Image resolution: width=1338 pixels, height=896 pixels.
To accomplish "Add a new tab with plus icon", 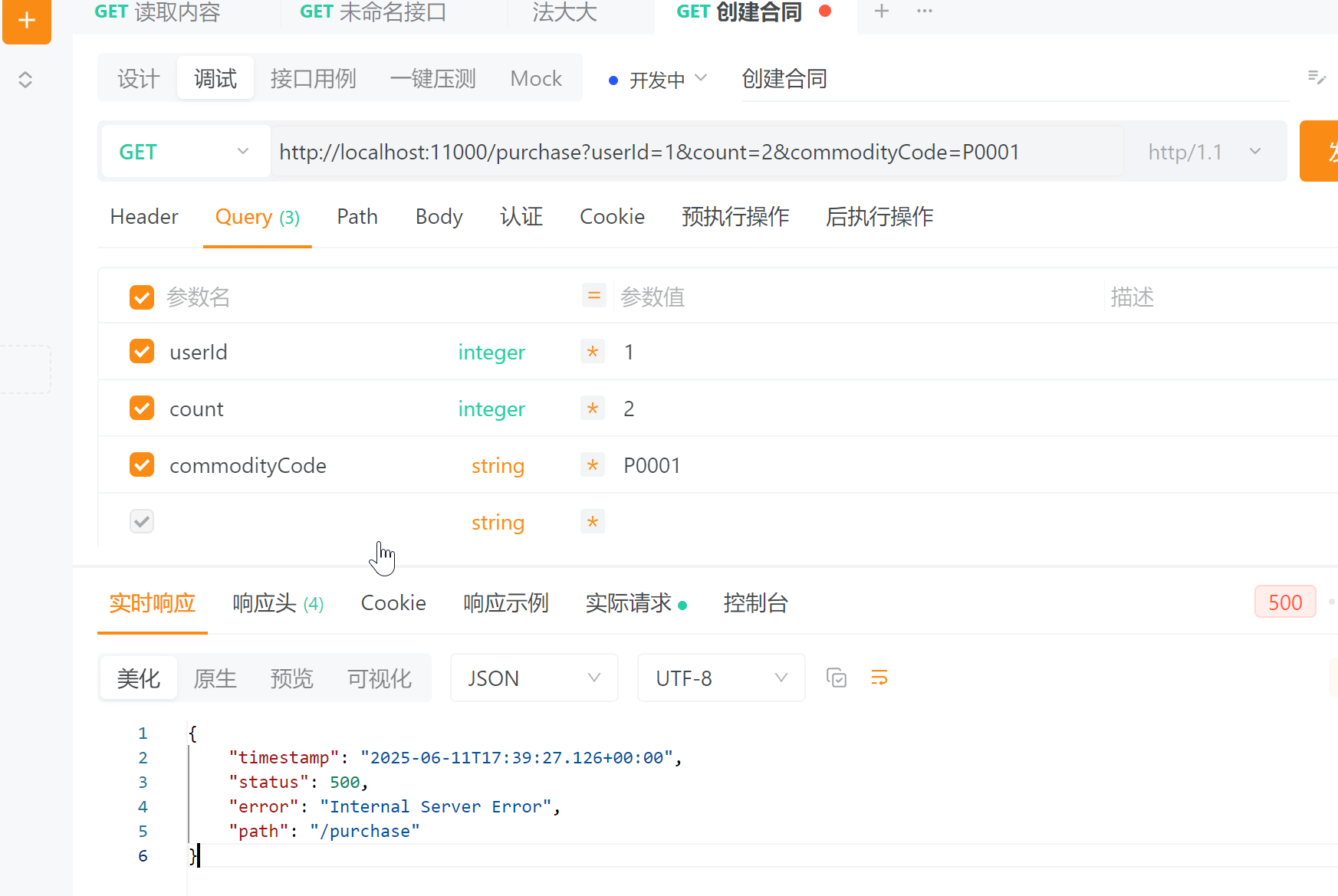I will [x=882, y=11].
